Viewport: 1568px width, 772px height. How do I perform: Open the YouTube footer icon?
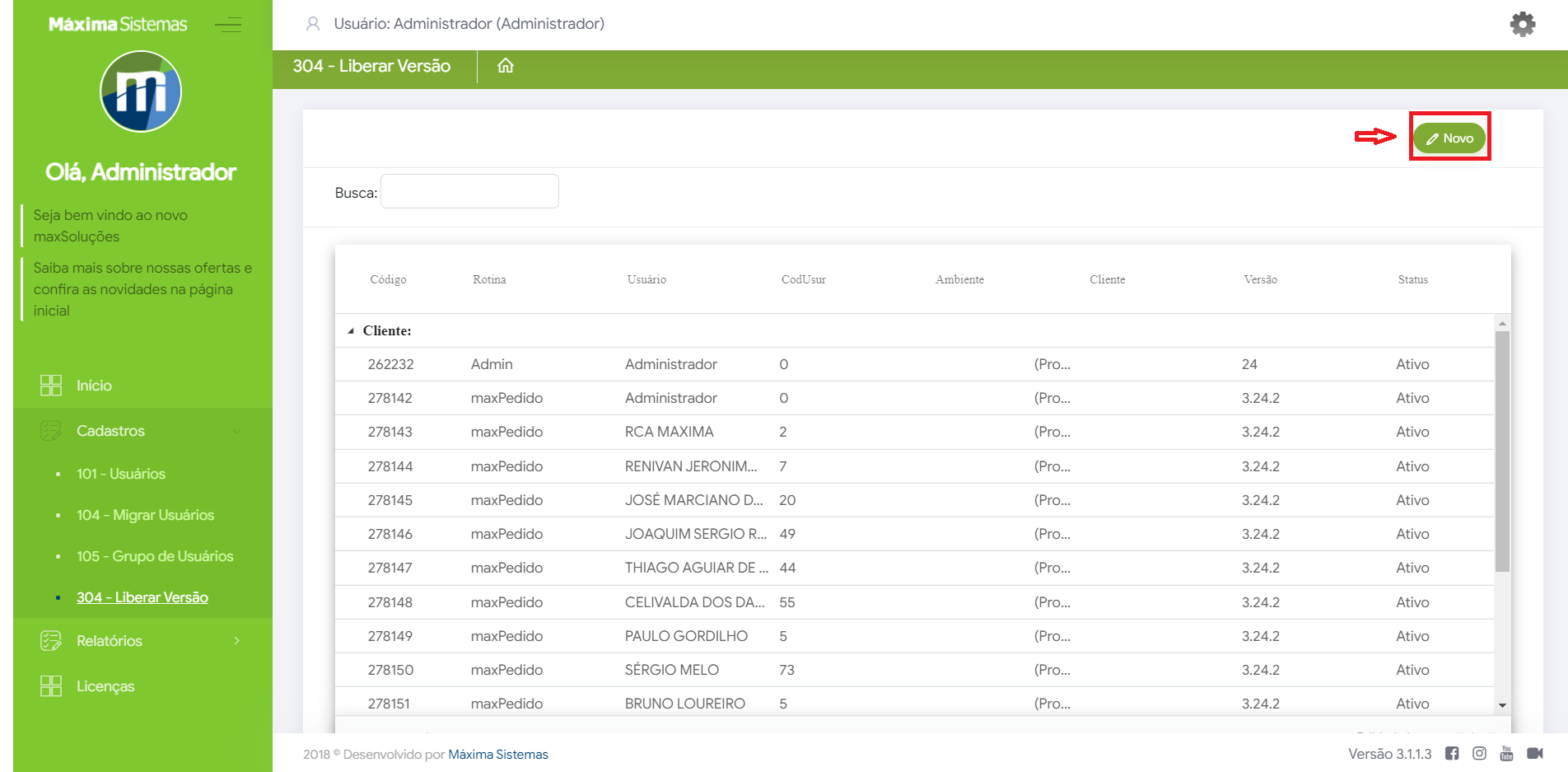tap(1506, 754)
